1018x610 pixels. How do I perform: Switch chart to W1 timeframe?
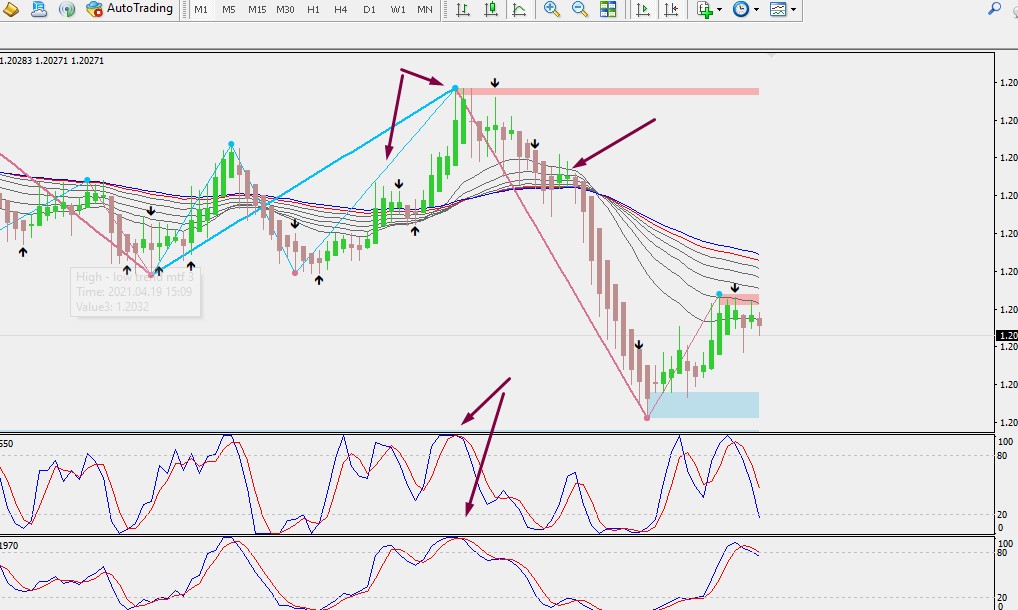(x=398, y=10)
